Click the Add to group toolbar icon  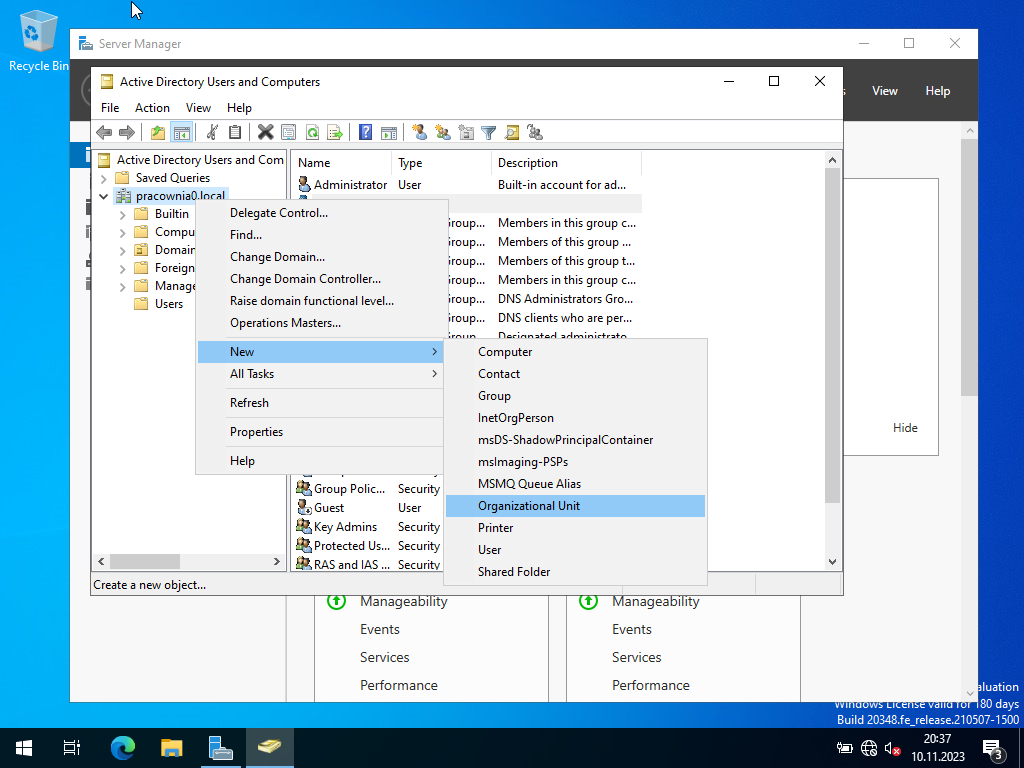coord(535,133)
